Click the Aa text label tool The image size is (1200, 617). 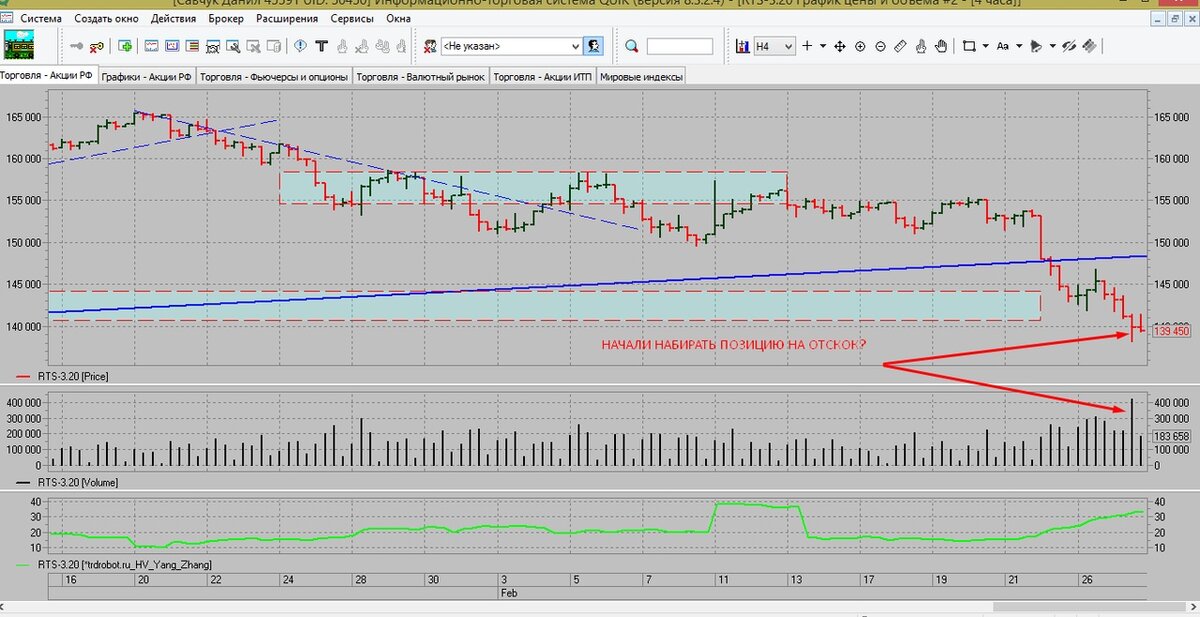[x=1003, y=46]
